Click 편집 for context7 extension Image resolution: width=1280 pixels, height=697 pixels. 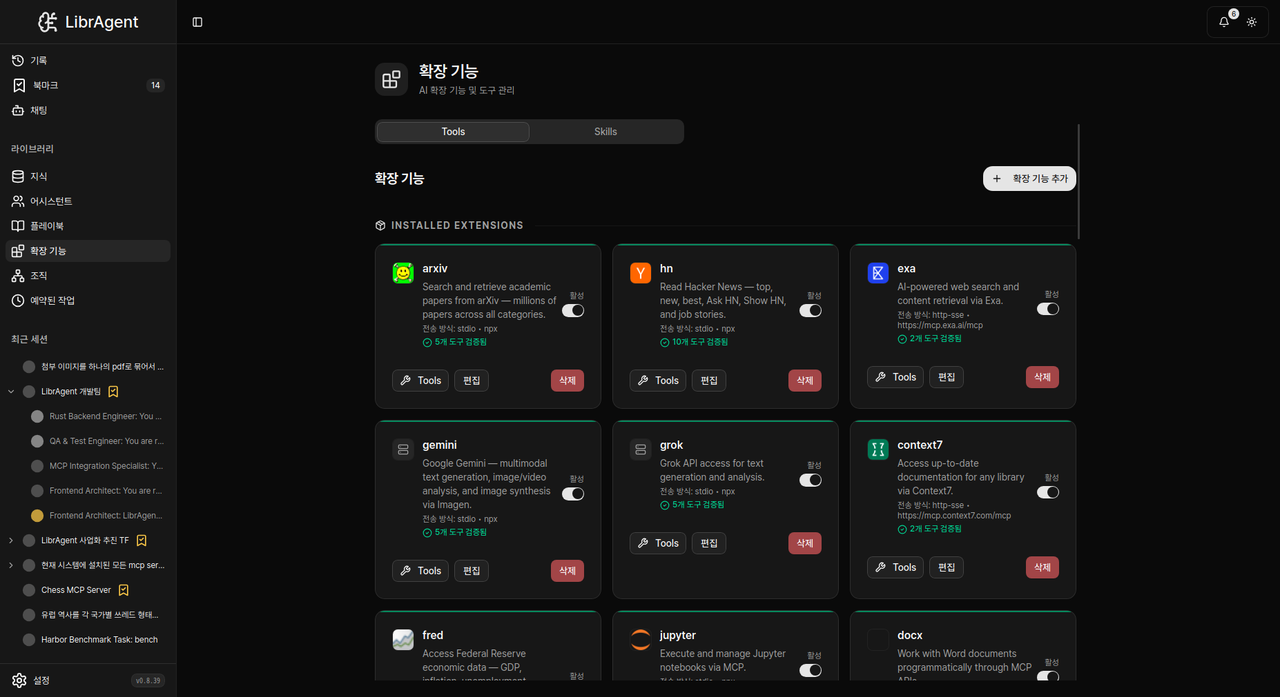click(x=947, y=567)
